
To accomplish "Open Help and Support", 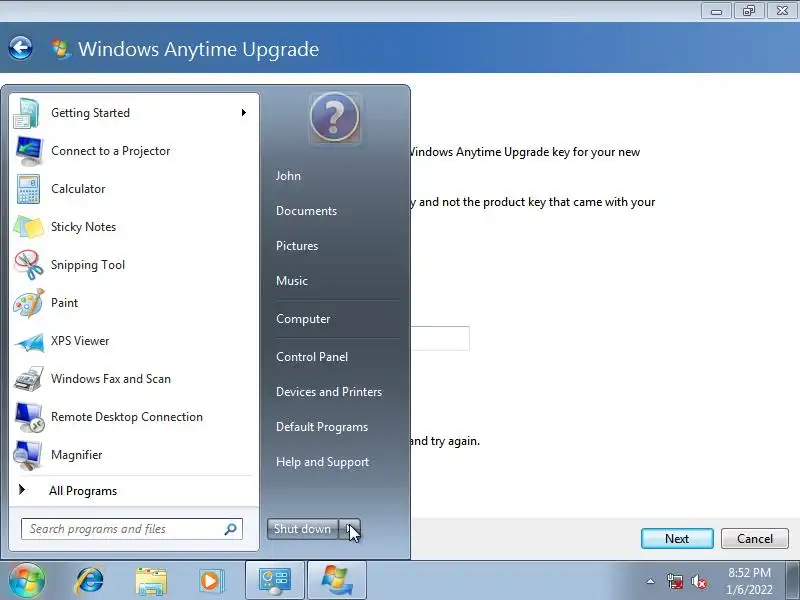I will click(322, 462).
